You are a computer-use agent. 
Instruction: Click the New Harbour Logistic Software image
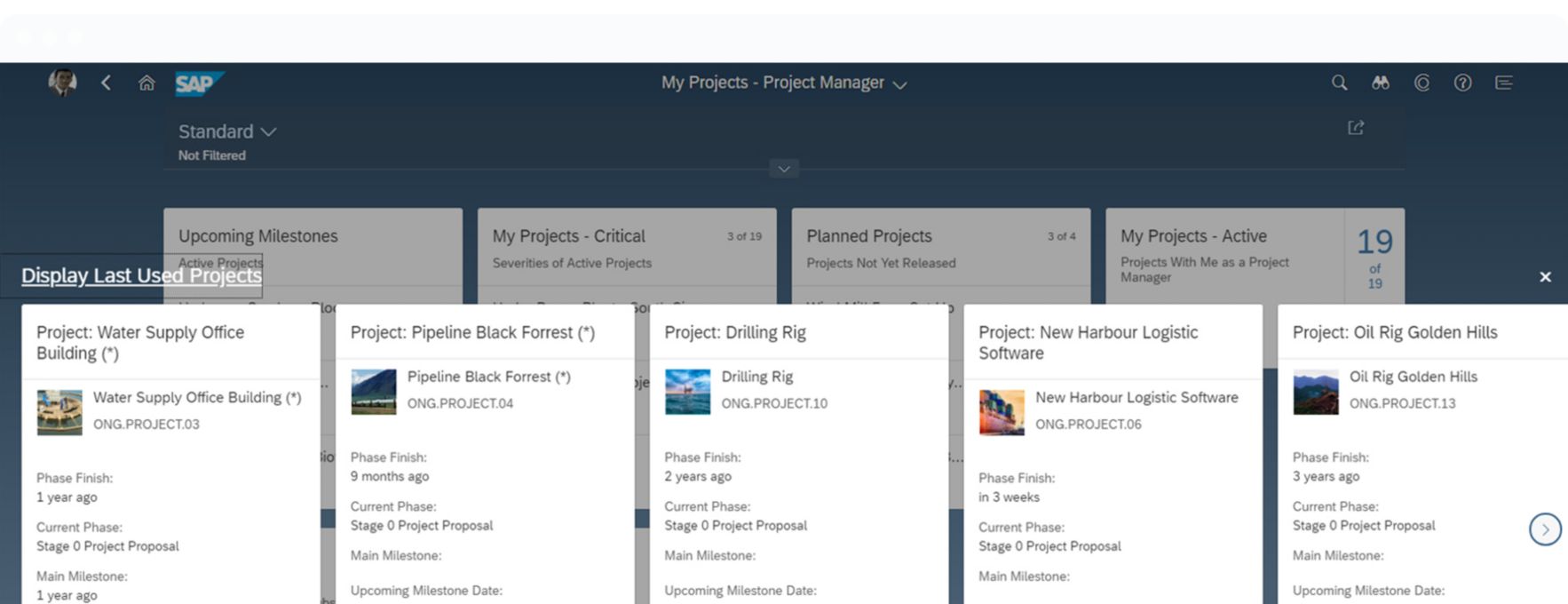[x=1002, y=412]
